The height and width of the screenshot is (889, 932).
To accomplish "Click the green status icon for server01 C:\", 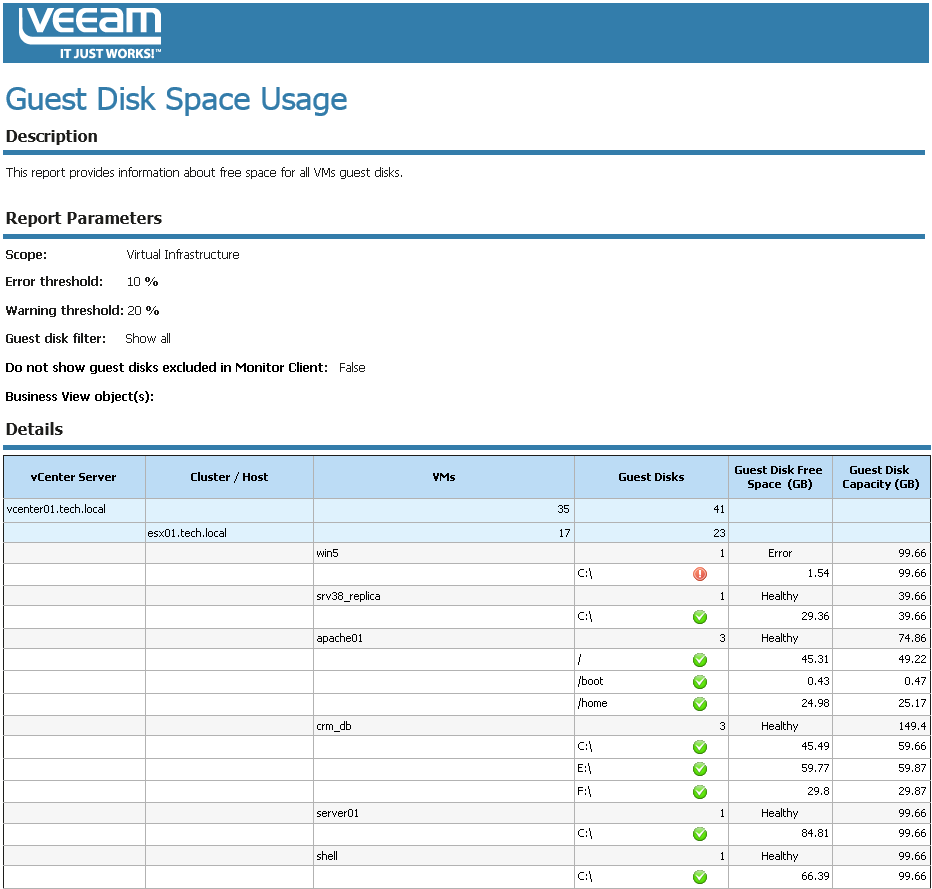I will (700, 834).
